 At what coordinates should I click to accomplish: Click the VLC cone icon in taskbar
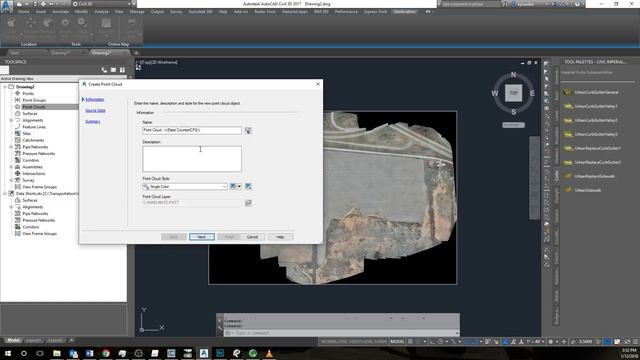click(x=269, y=353)
